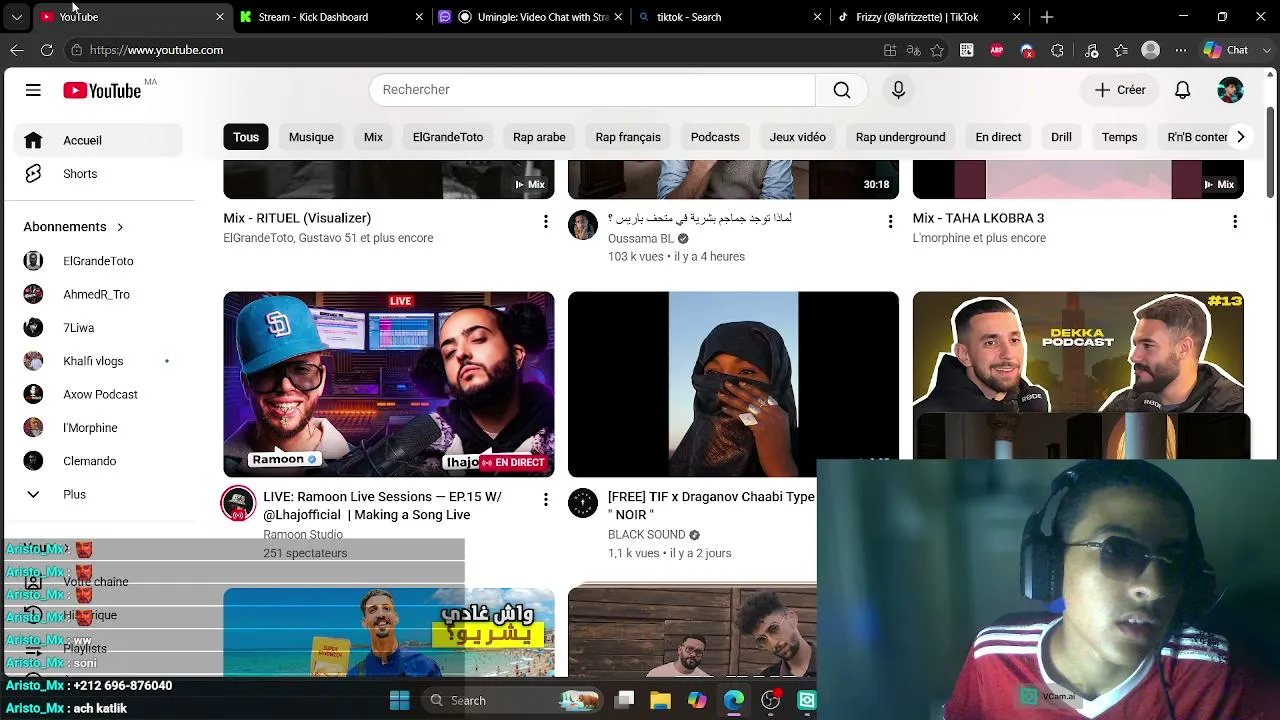
Task: Filter by the Jeux vidéo chip
Action: point(798,137)
